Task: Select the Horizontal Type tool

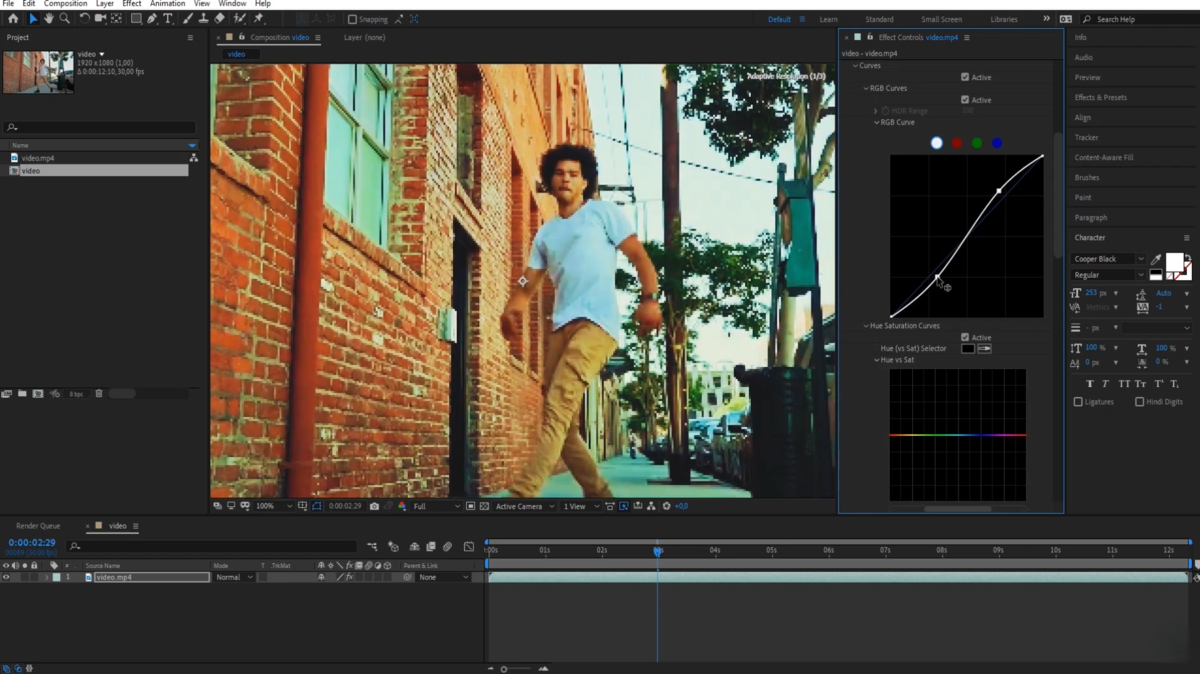Action: pos(168,19)
